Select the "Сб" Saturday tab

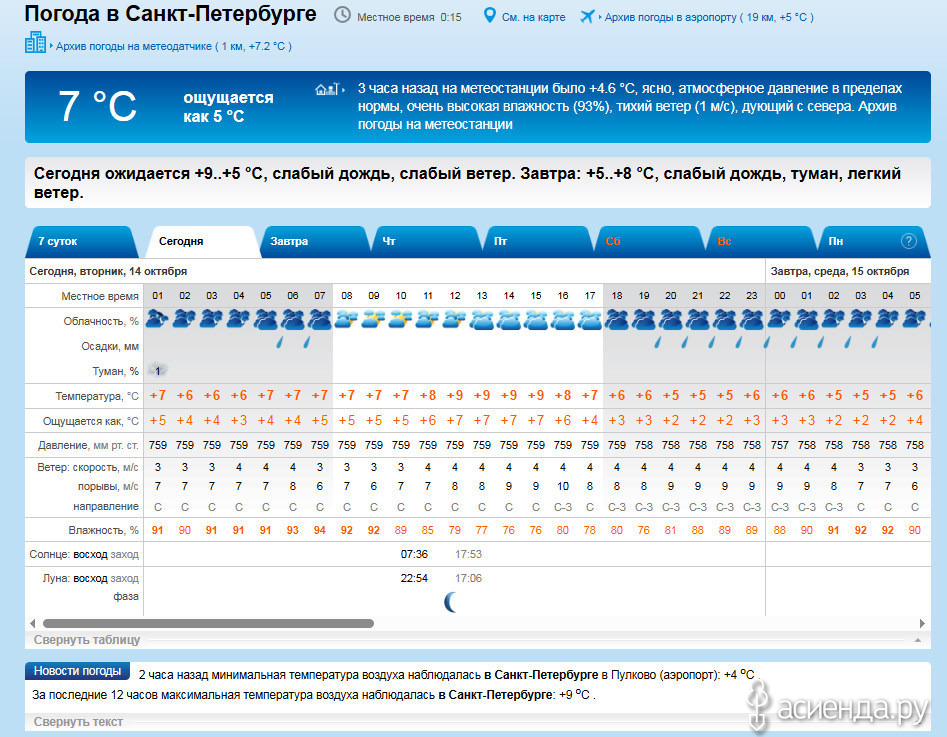click(x=613, y=242)
